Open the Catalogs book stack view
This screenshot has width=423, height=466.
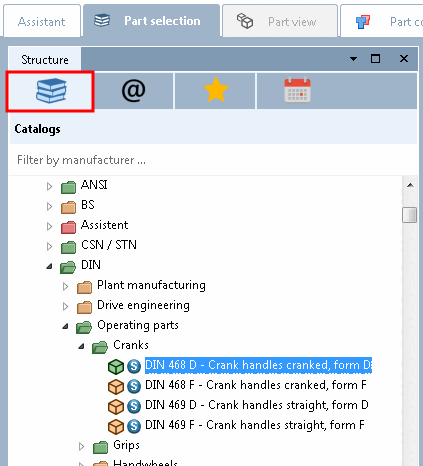(x=50, y=91)
